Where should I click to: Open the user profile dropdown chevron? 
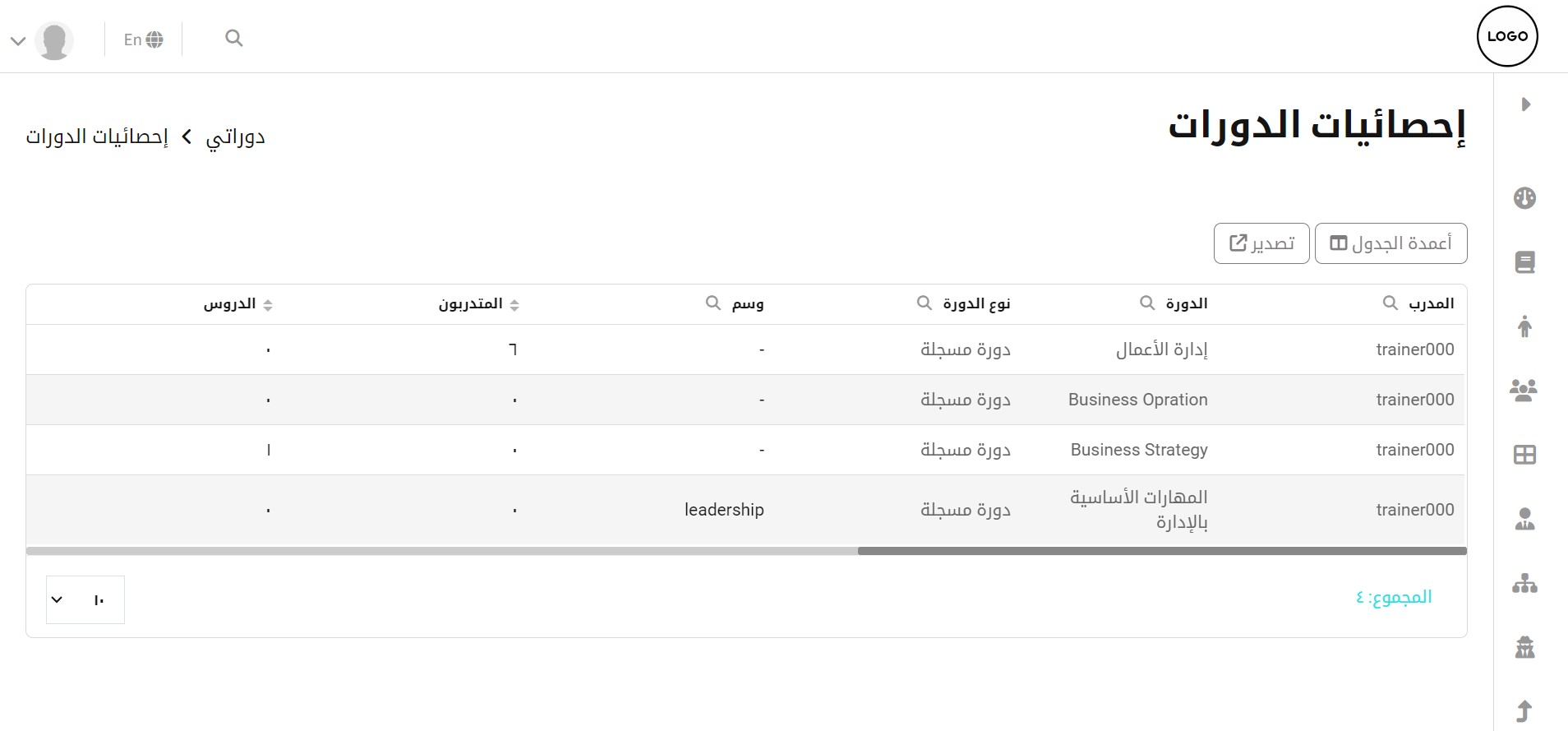[18, 40]
